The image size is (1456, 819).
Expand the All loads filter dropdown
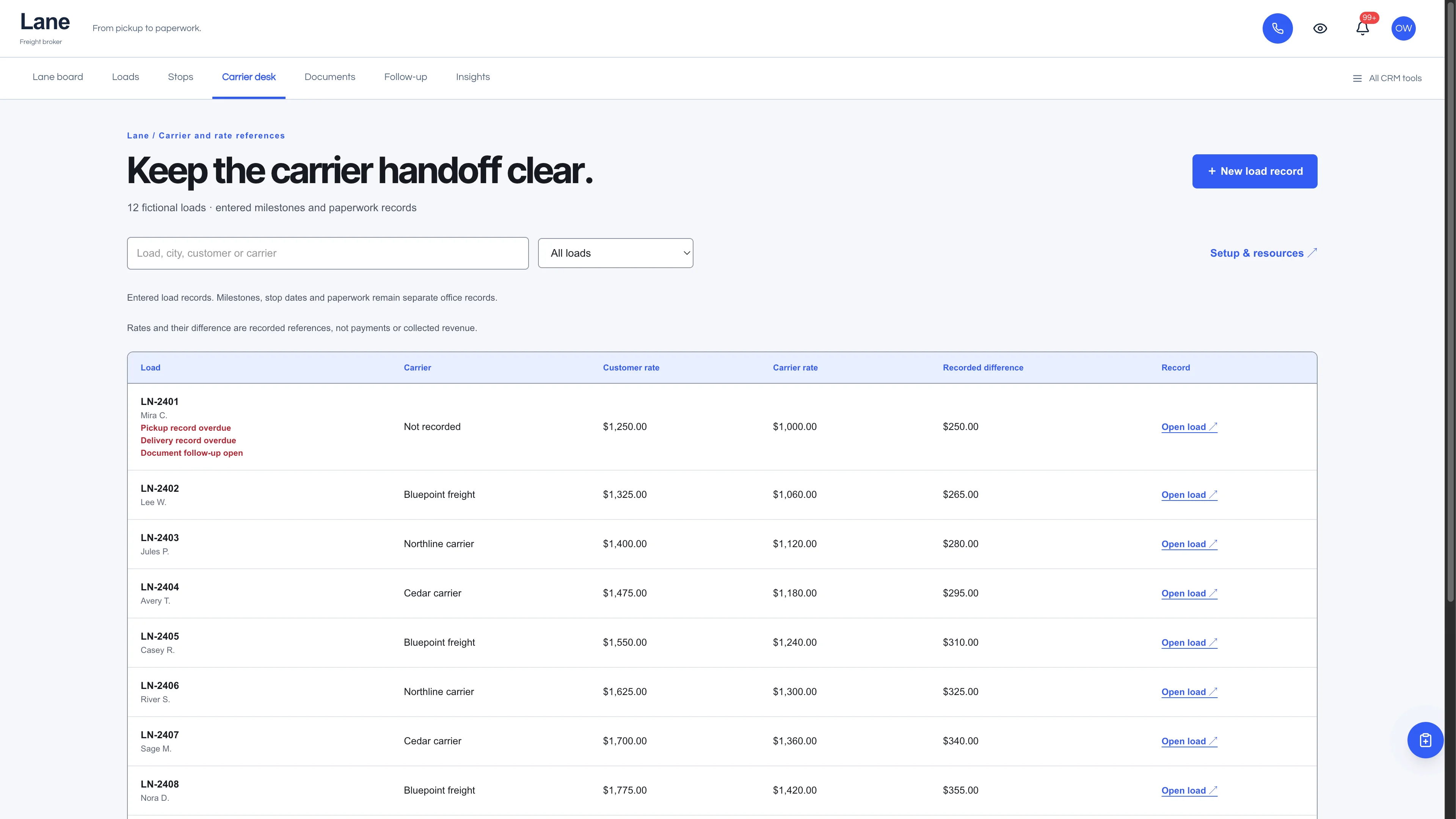pos(615,253)
